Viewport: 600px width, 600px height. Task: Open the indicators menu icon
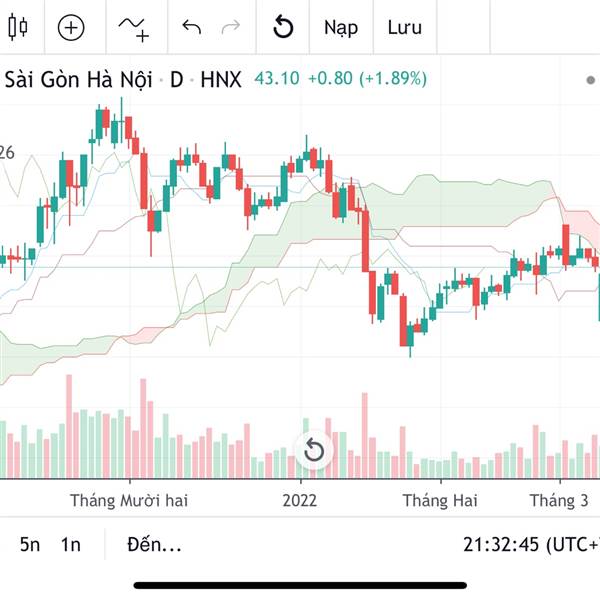pyautogui.click(x=133, y=28)
